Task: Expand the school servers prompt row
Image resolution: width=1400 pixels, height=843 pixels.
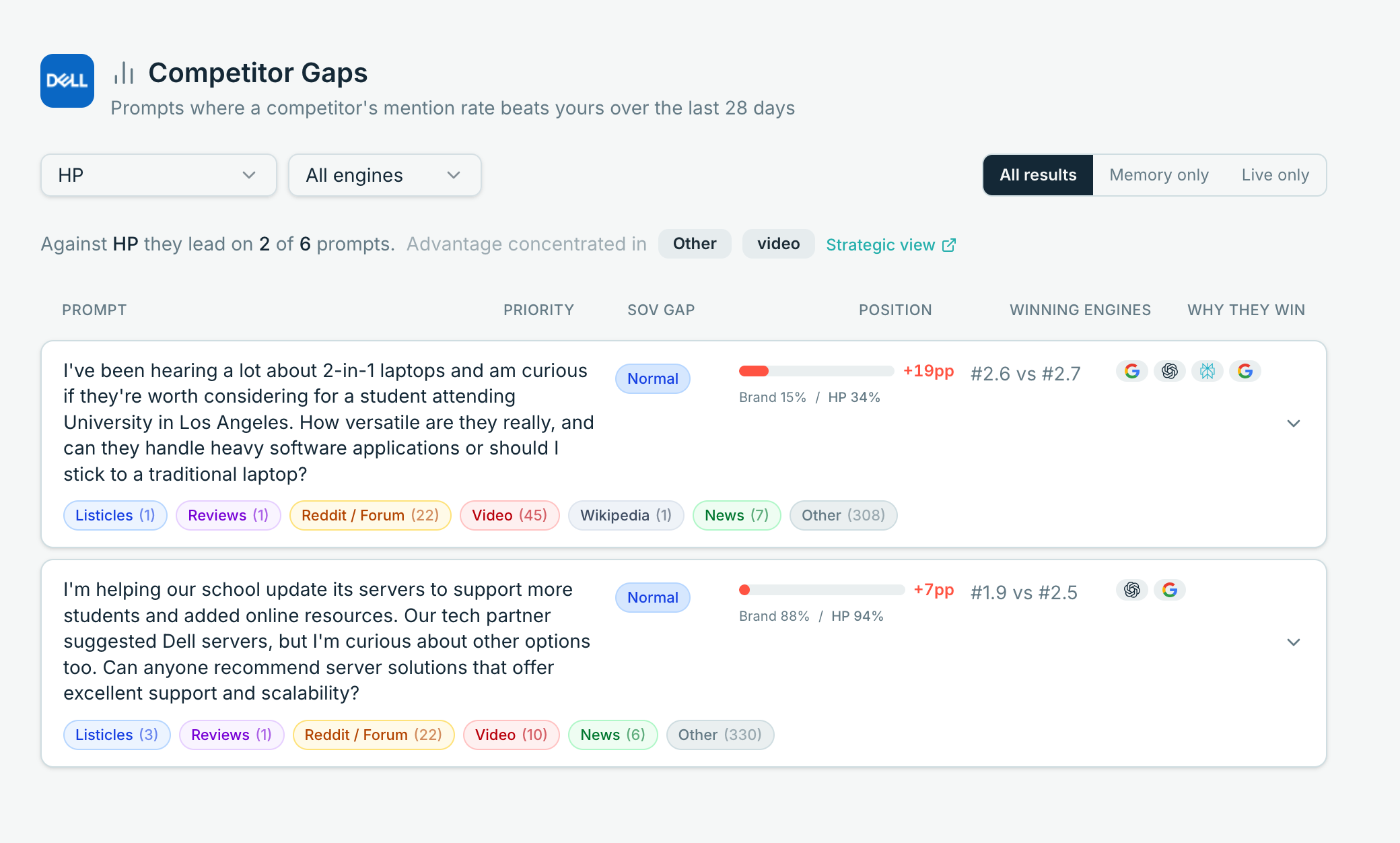Action: [1294, 642]
